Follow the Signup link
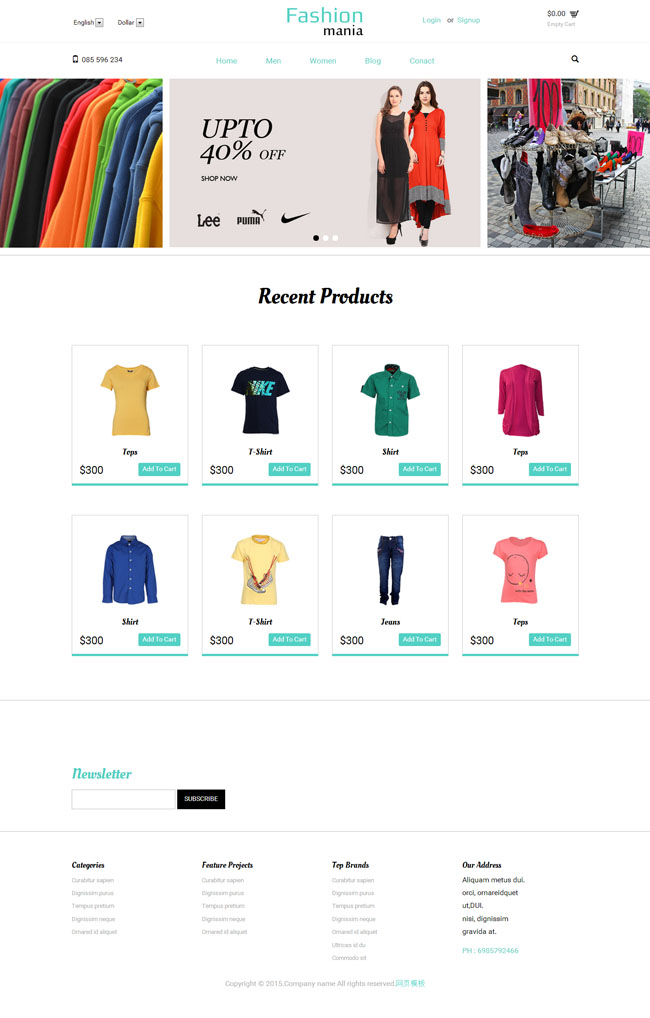 (468, 20)
